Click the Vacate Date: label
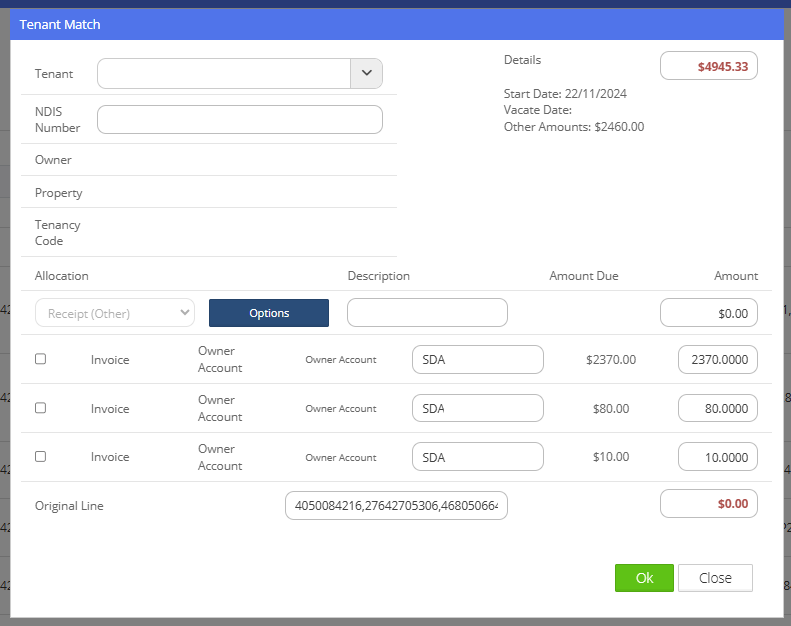 click(x=538, y=110)
